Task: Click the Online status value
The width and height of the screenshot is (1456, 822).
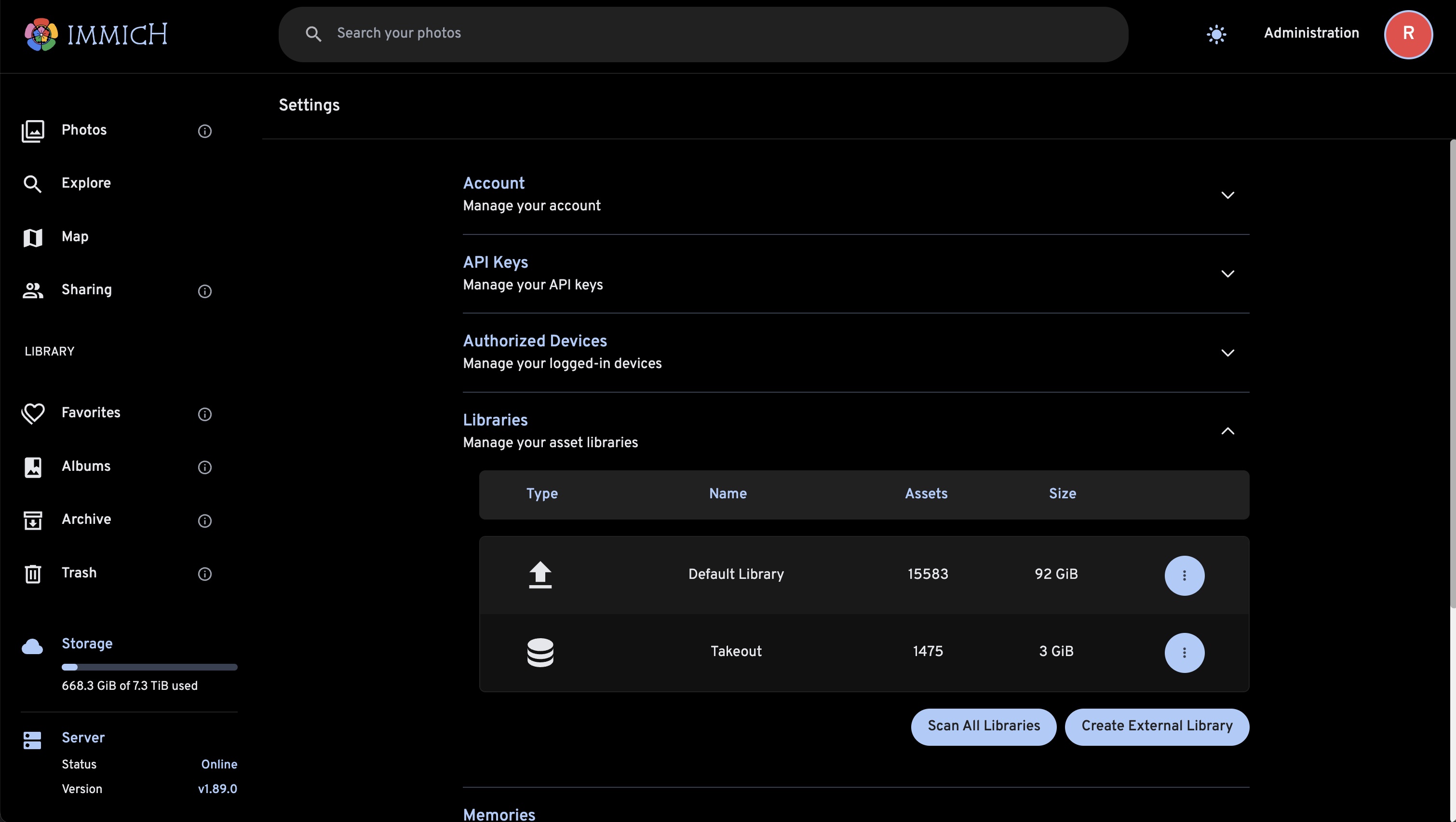Action: pos(219,764)
